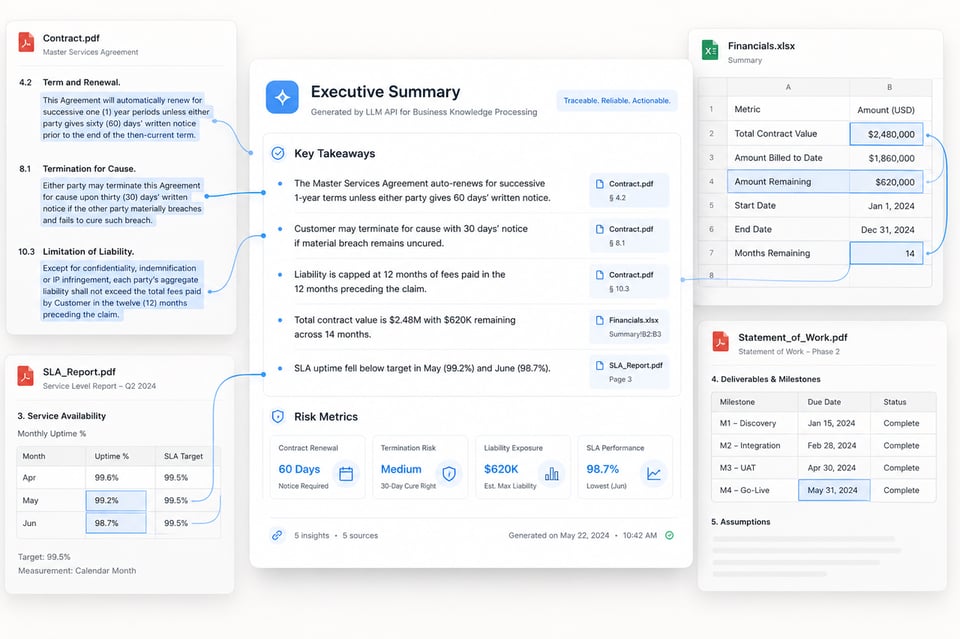960x639 pixels.
Task: Select the Apr uptime 99.6% cell
Action: [x=120, y=477]
